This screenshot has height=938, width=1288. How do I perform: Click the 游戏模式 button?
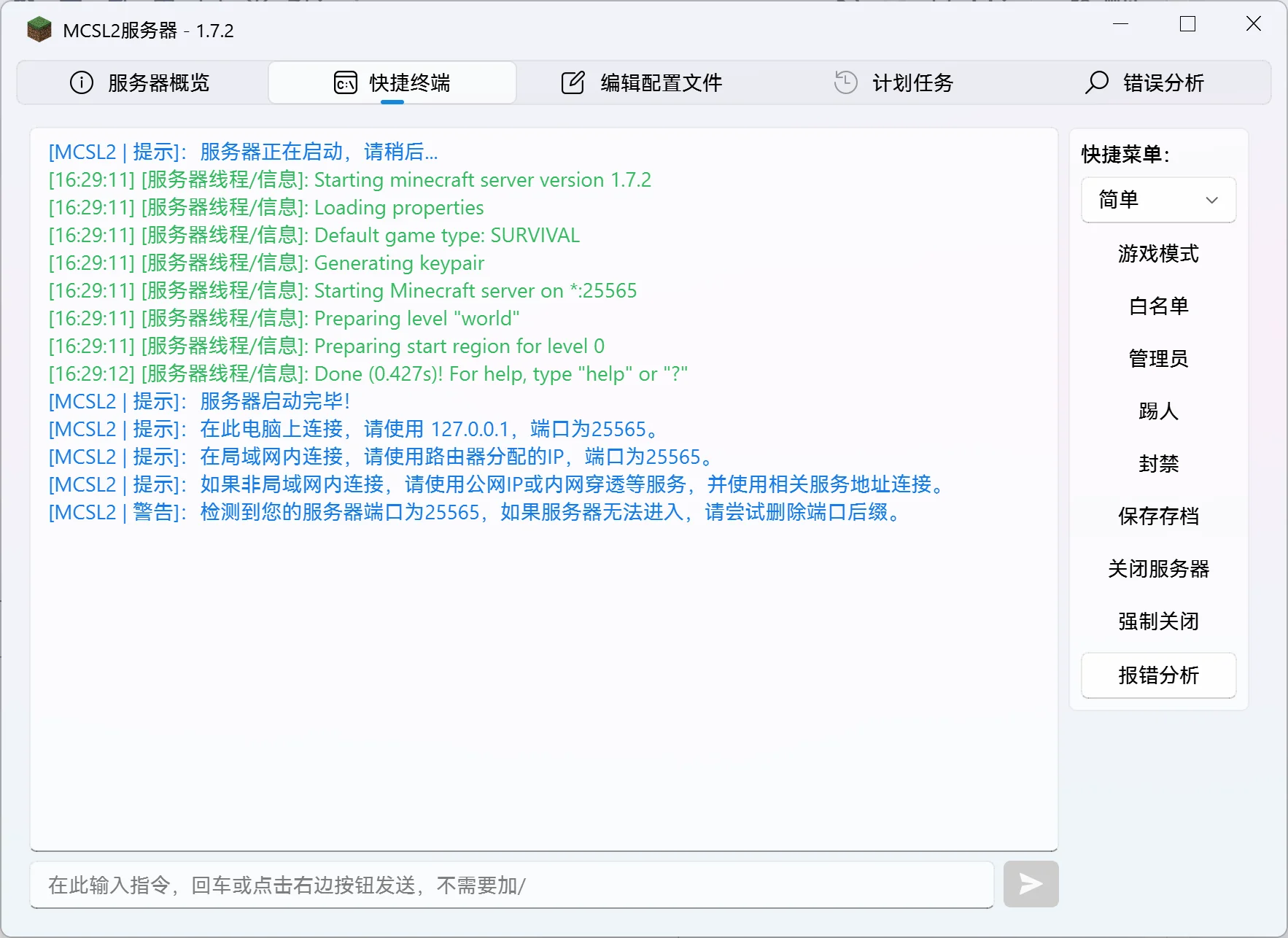(x=1157, y=254)
